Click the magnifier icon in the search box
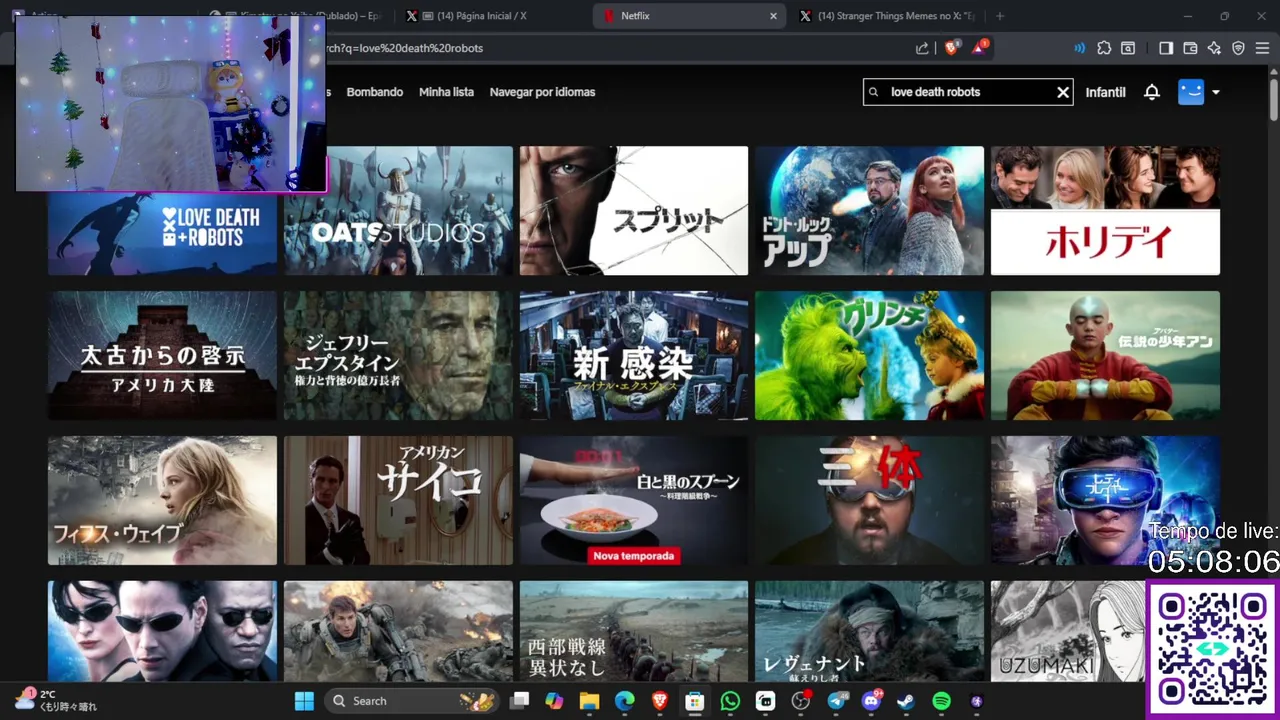The width and height of the screenshot is (1280, 720). pyautogui.click(x=874, y=92)
